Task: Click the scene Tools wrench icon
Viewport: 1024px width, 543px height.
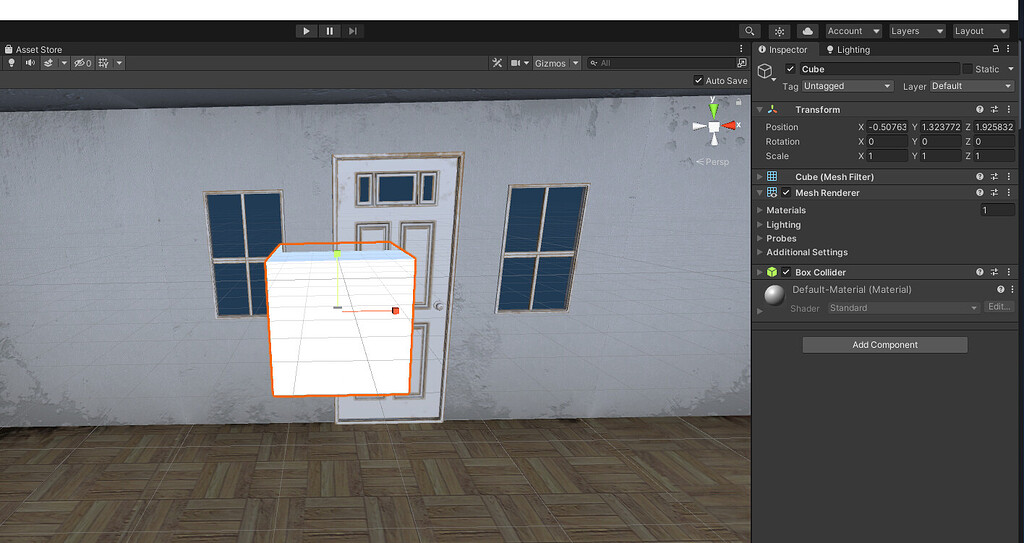Action: click(497, 63)
